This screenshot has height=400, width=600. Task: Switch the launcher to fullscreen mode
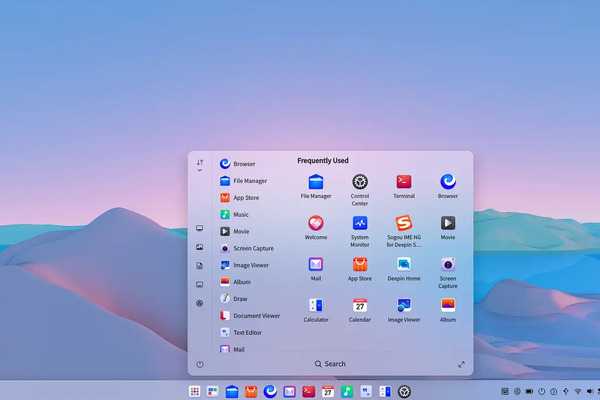(461, 364)
